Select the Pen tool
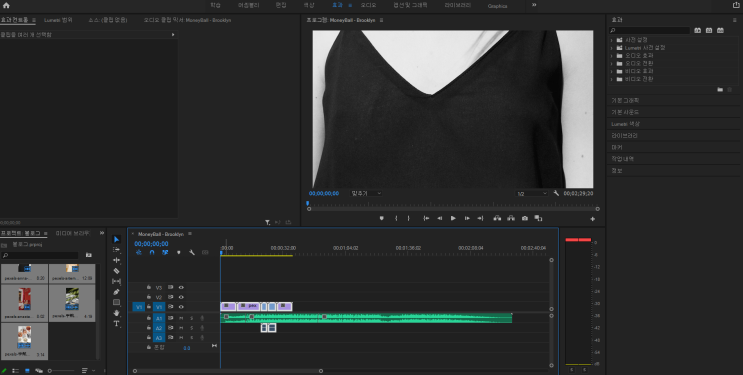 tap(117, 292)
